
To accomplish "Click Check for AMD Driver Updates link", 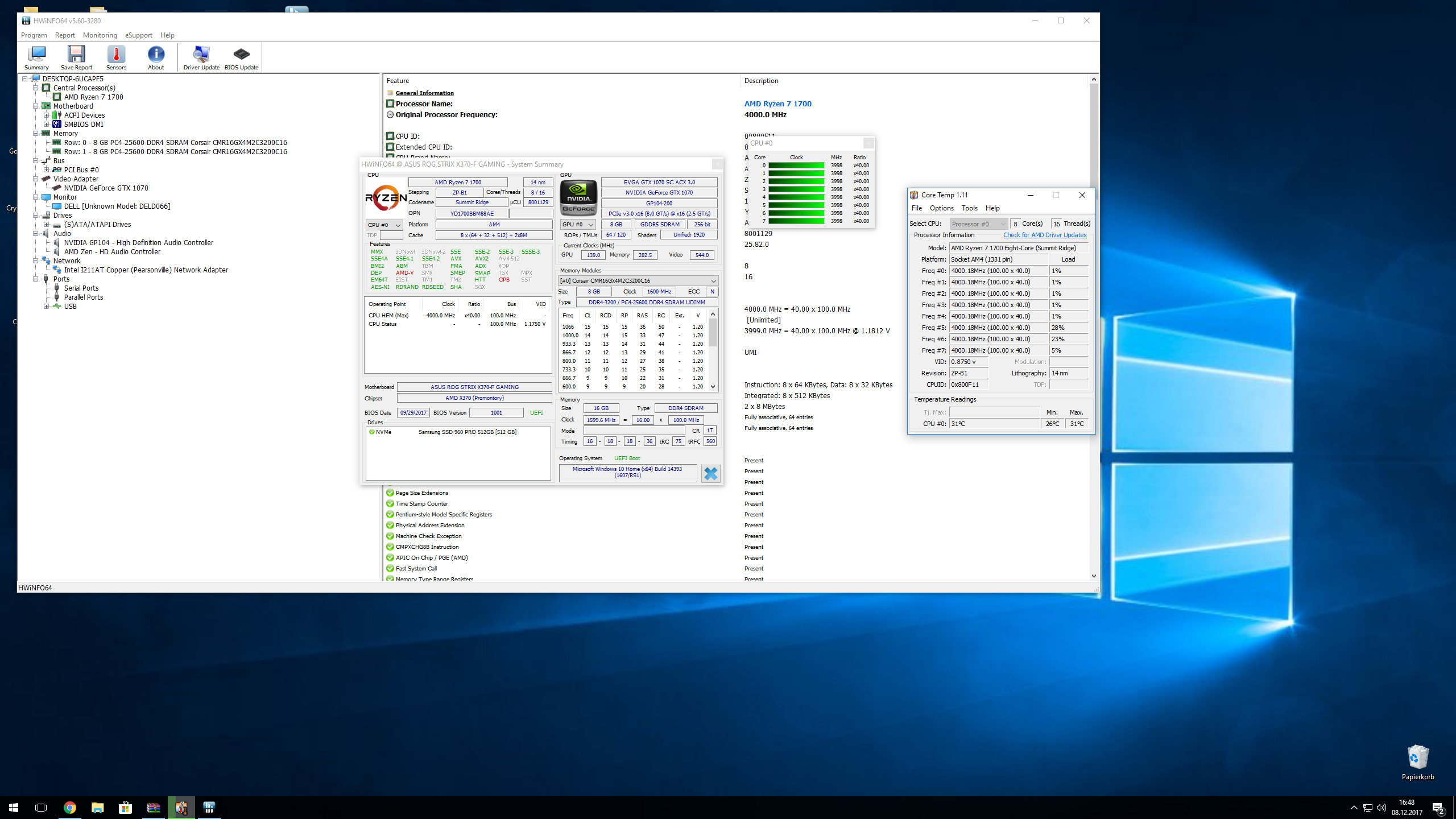I will pyautogui.click(x=1044, y=235).
